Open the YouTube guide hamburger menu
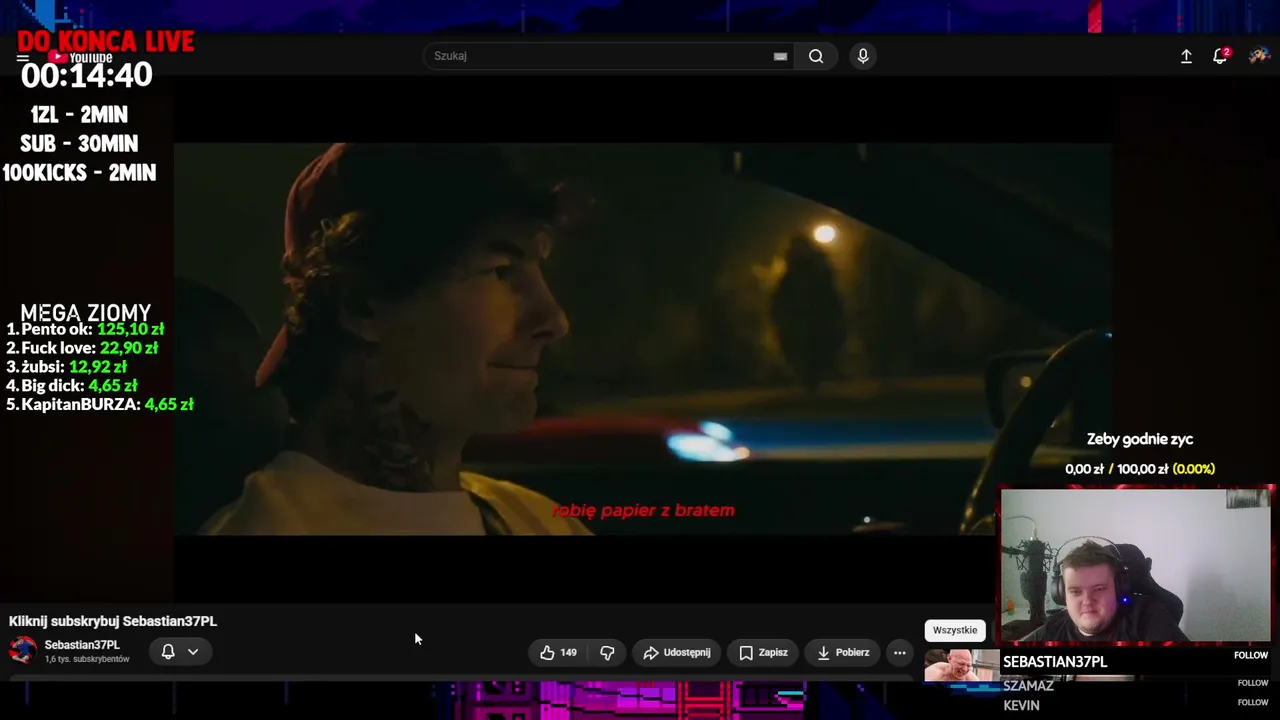 click(x=22, y=58)
